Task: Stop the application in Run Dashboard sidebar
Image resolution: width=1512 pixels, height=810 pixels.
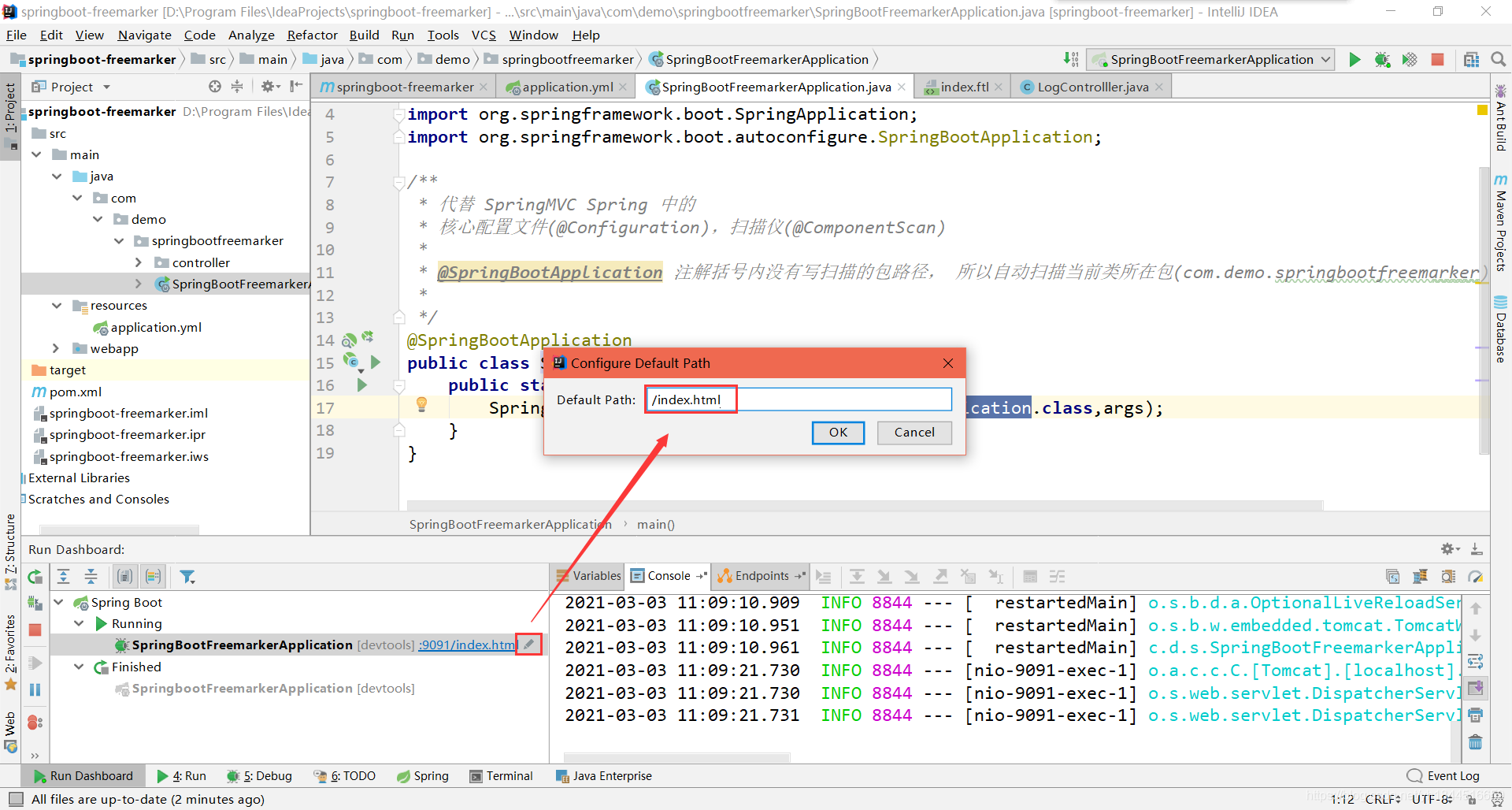Action: (x=35, y=630)
